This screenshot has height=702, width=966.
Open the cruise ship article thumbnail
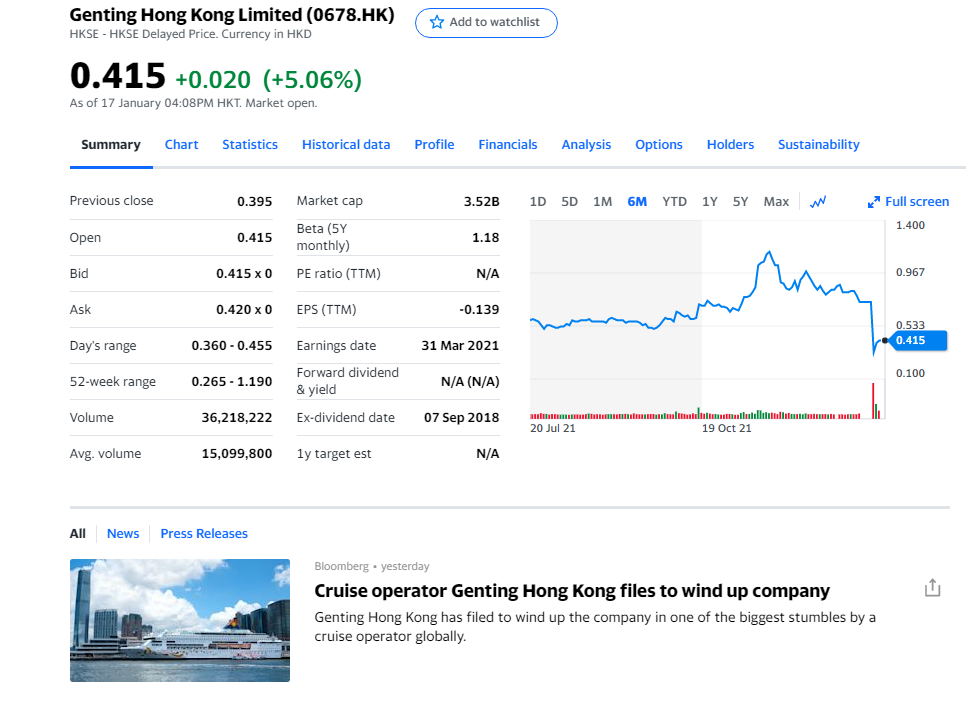point(180,620)
